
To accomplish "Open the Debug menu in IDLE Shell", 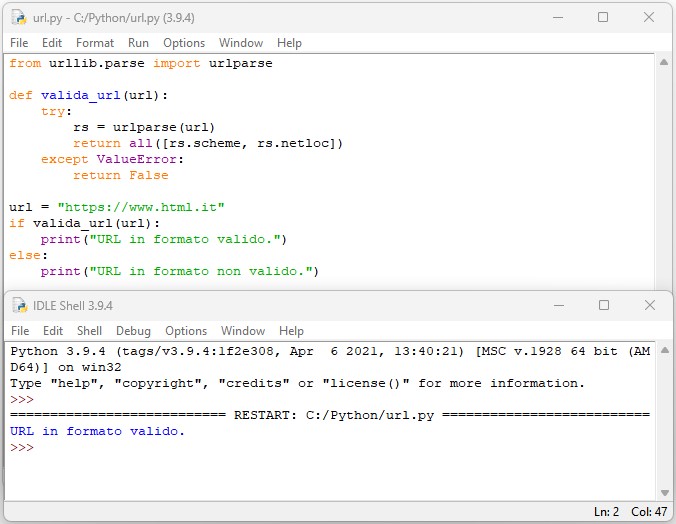I will [133, 331].
